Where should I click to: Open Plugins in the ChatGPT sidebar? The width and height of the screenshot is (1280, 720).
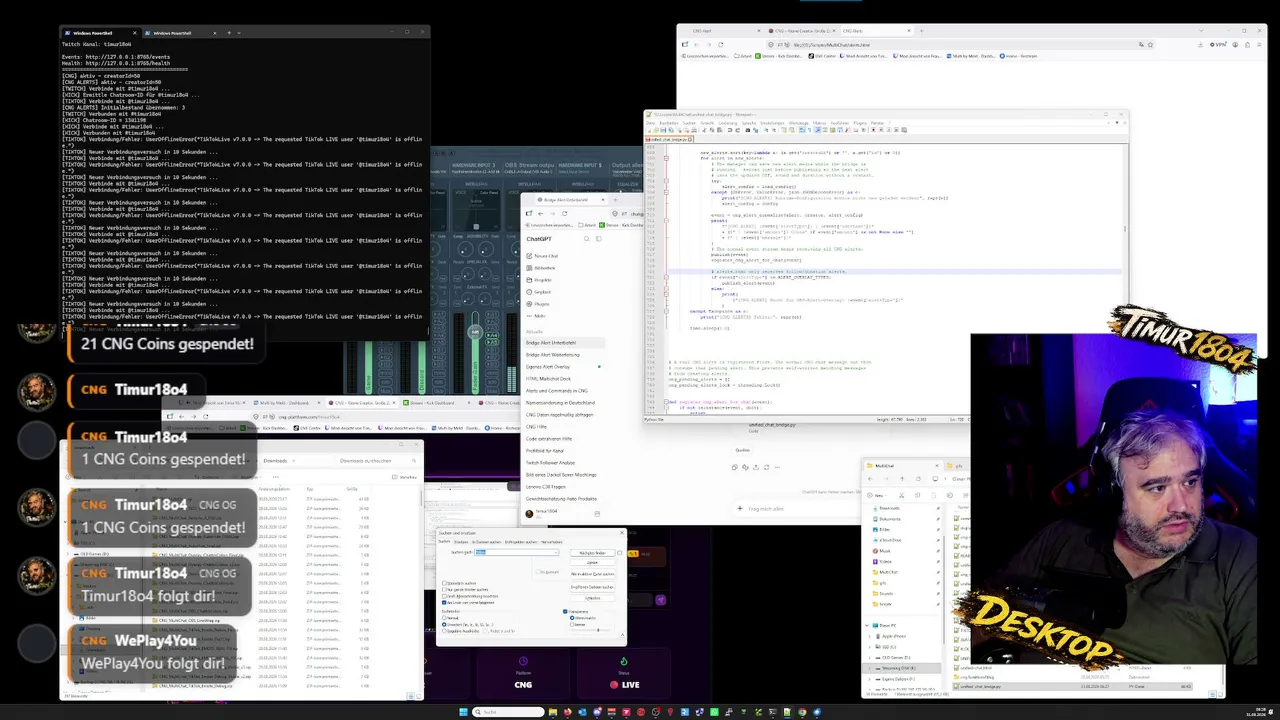pos(541,304)
